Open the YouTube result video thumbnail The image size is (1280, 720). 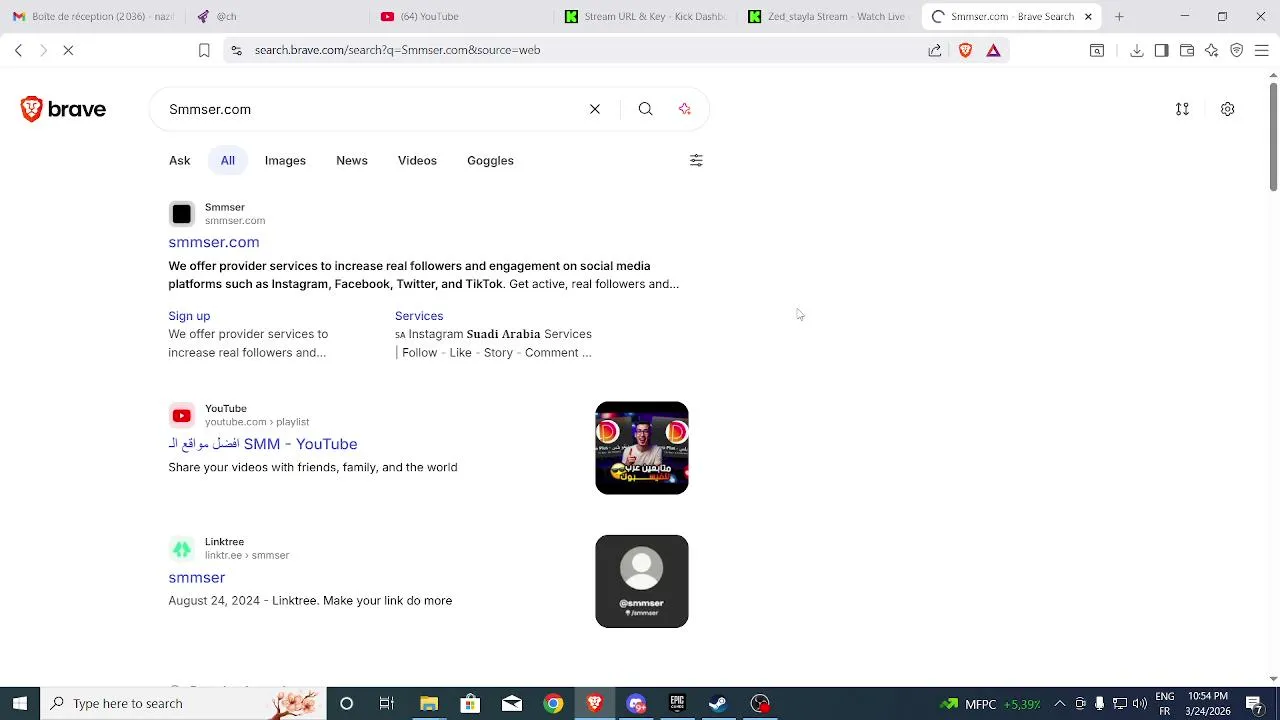[x=642, y=448]
